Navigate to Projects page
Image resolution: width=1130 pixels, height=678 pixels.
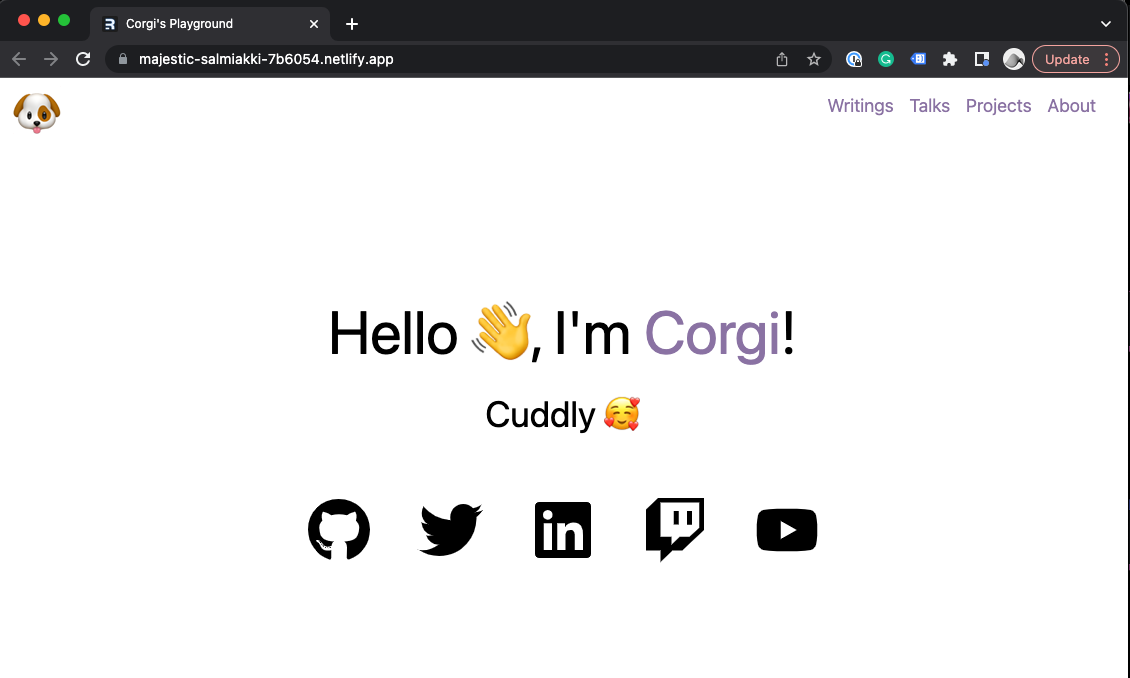pyautogui.click(x=998, y=106)
